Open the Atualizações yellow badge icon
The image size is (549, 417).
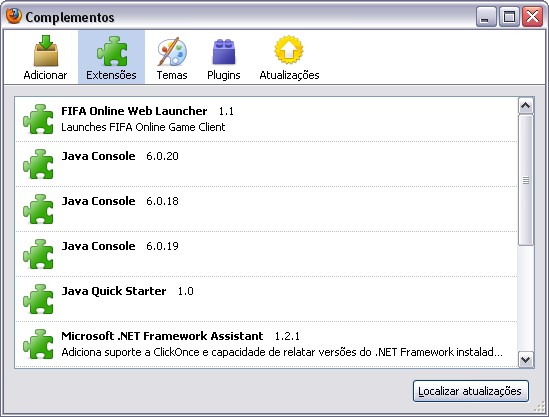point(289,50)
